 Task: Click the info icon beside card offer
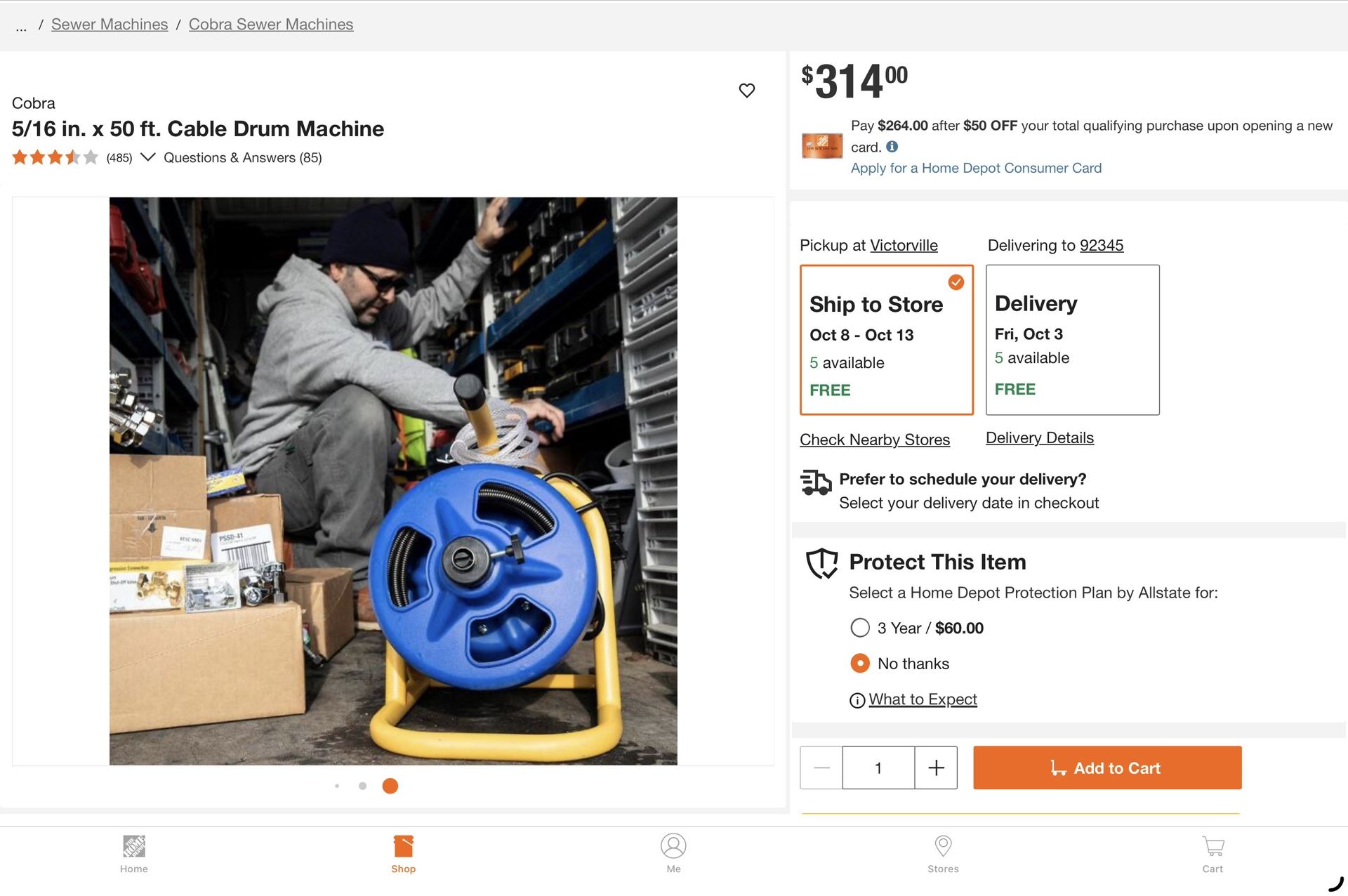892,147
